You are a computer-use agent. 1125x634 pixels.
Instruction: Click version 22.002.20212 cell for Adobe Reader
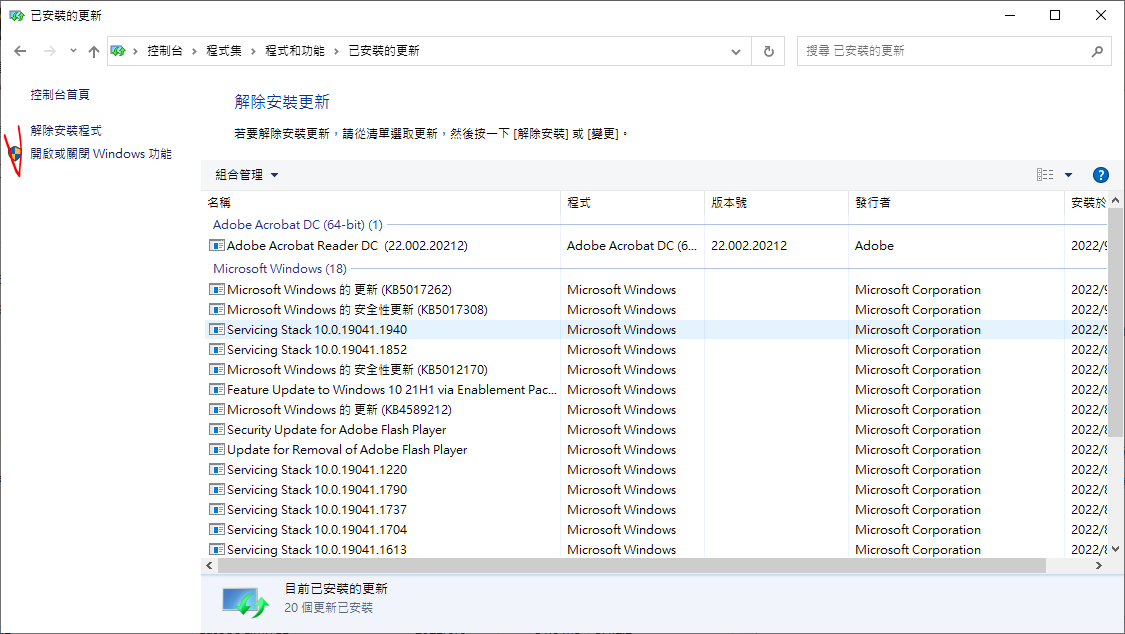coord(749,245)
